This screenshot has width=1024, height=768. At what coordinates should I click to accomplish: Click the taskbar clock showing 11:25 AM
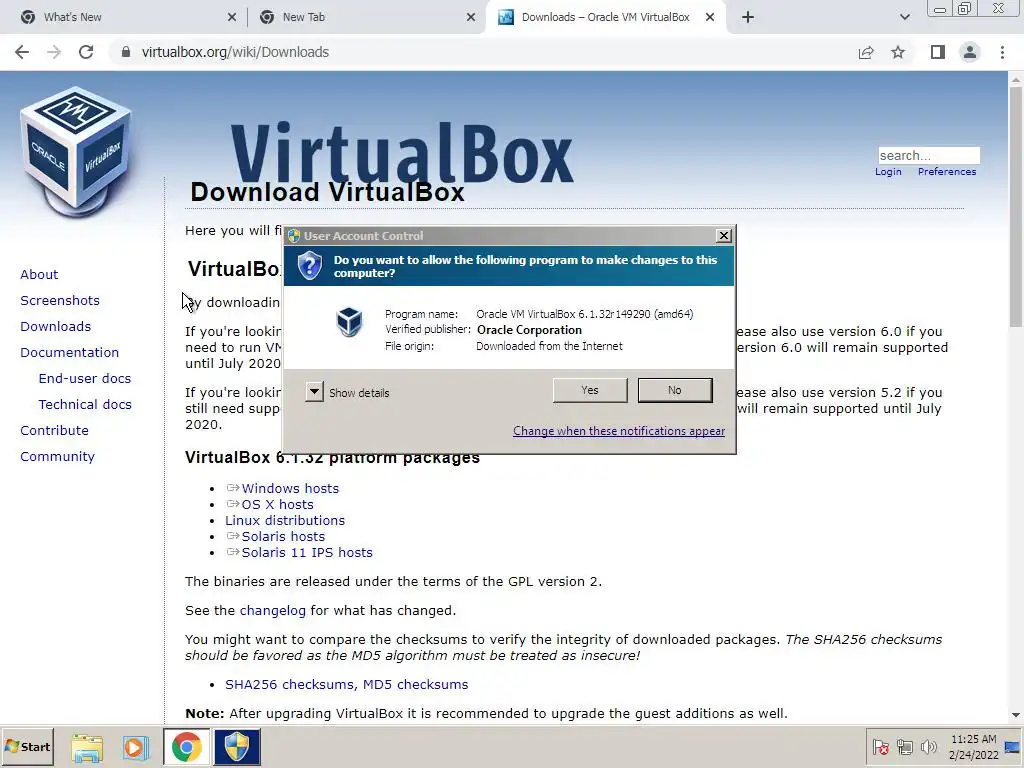point(974,747)
